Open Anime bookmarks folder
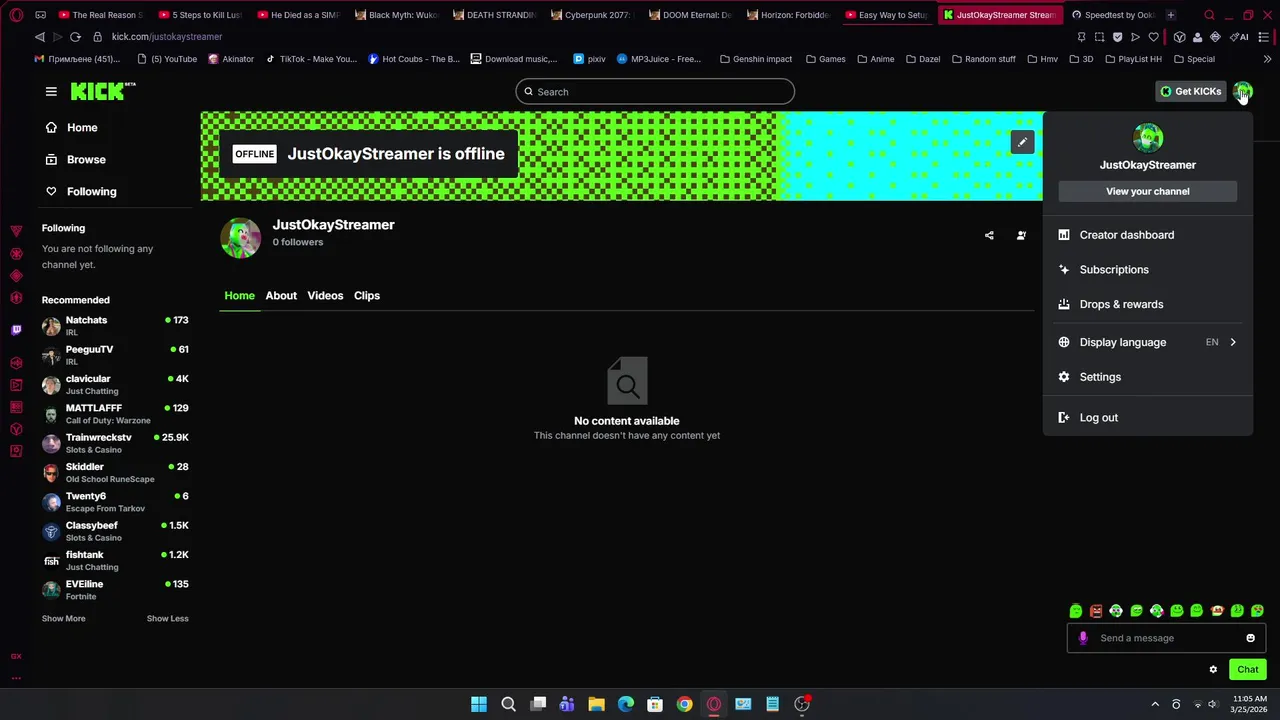This screenshot has height=720, width=1280. coord(876,59)
